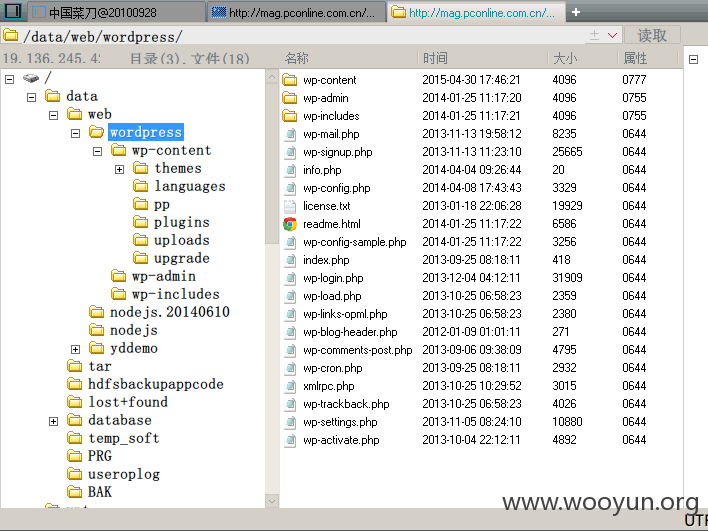
Task: Collapse the wordpress tree node
Action: point(75,133)
